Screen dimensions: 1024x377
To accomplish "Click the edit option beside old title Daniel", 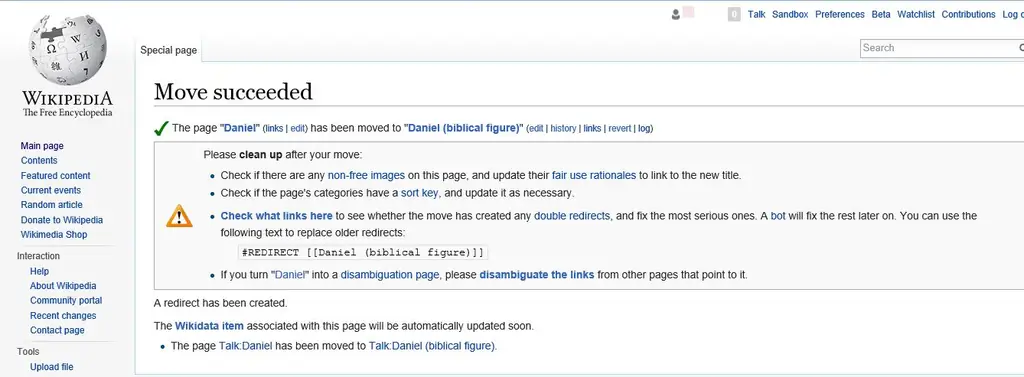I will click(298, 129).
